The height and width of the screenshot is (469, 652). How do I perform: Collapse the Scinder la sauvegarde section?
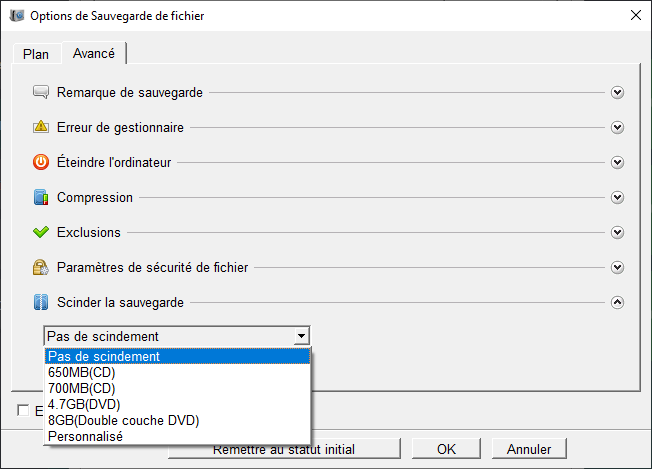[x=617, y=301]
